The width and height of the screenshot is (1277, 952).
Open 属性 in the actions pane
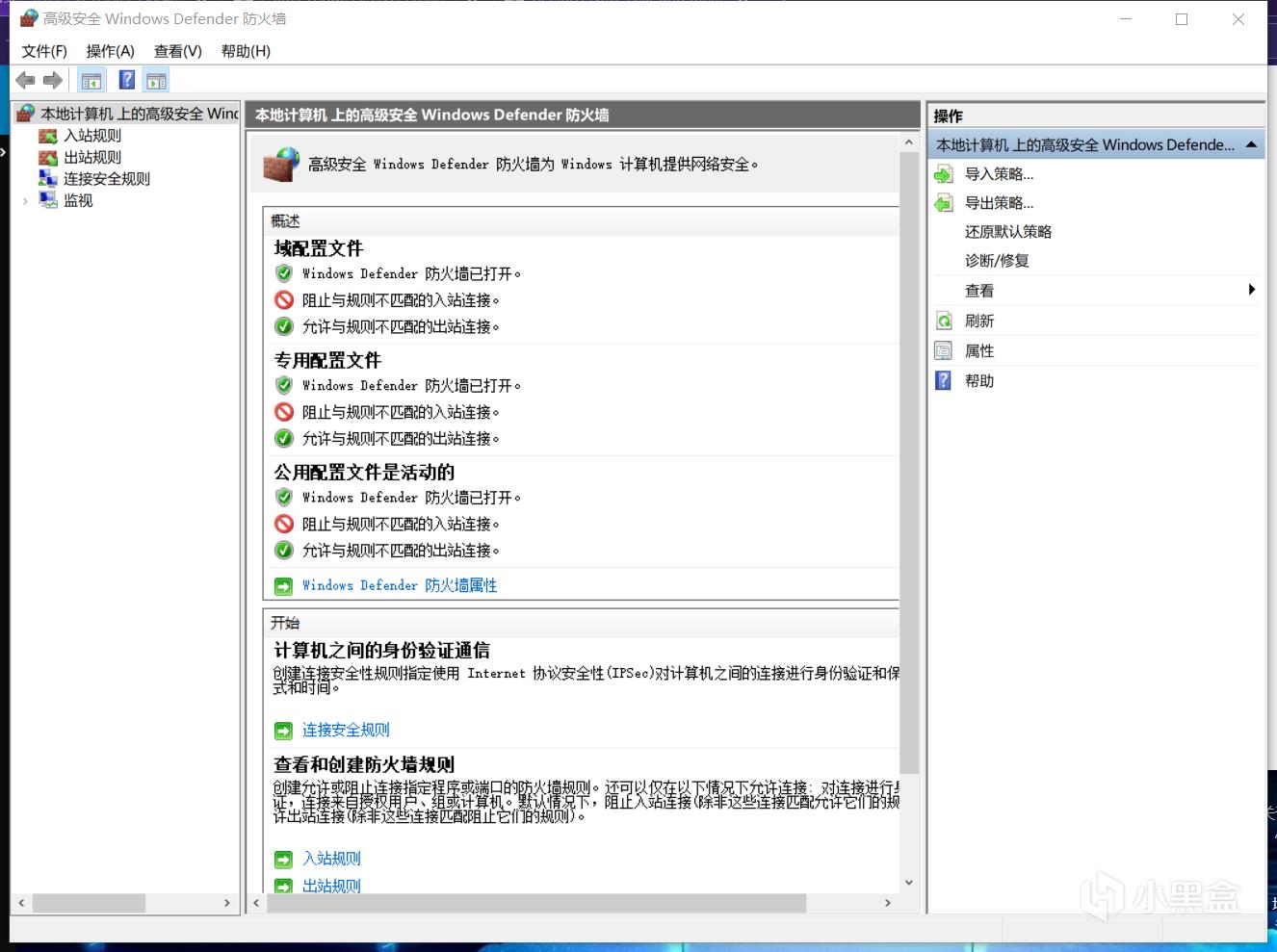click(x=979, y=351)
